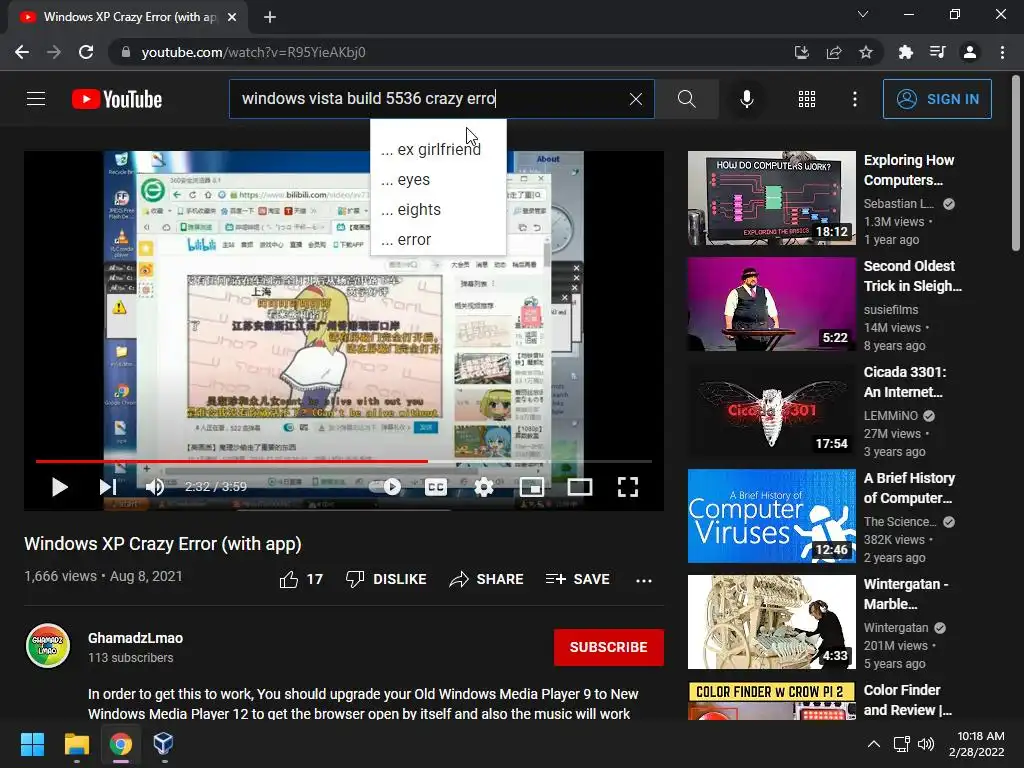Image resolution: width=1024 pixels, height=768 pixels.
Task: Sign in with the SIGN IN button
Action: (937, 99)
